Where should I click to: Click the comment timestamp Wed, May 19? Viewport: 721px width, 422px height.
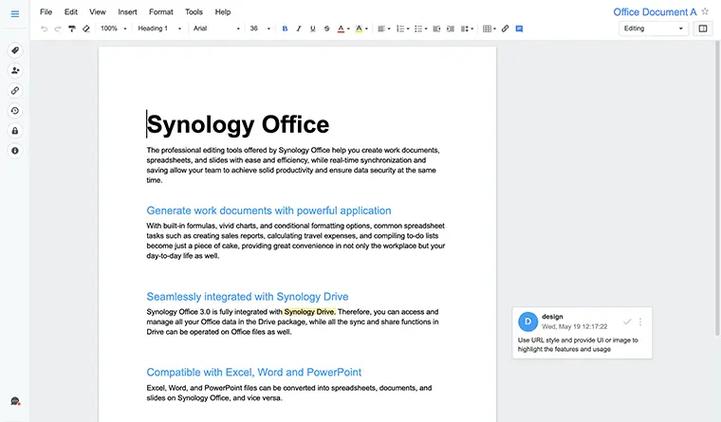(574, 326)
